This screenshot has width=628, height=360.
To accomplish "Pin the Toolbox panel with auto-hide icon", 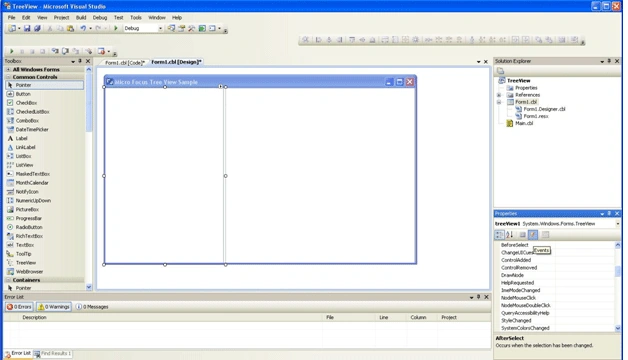I will (x=80, y=61).
